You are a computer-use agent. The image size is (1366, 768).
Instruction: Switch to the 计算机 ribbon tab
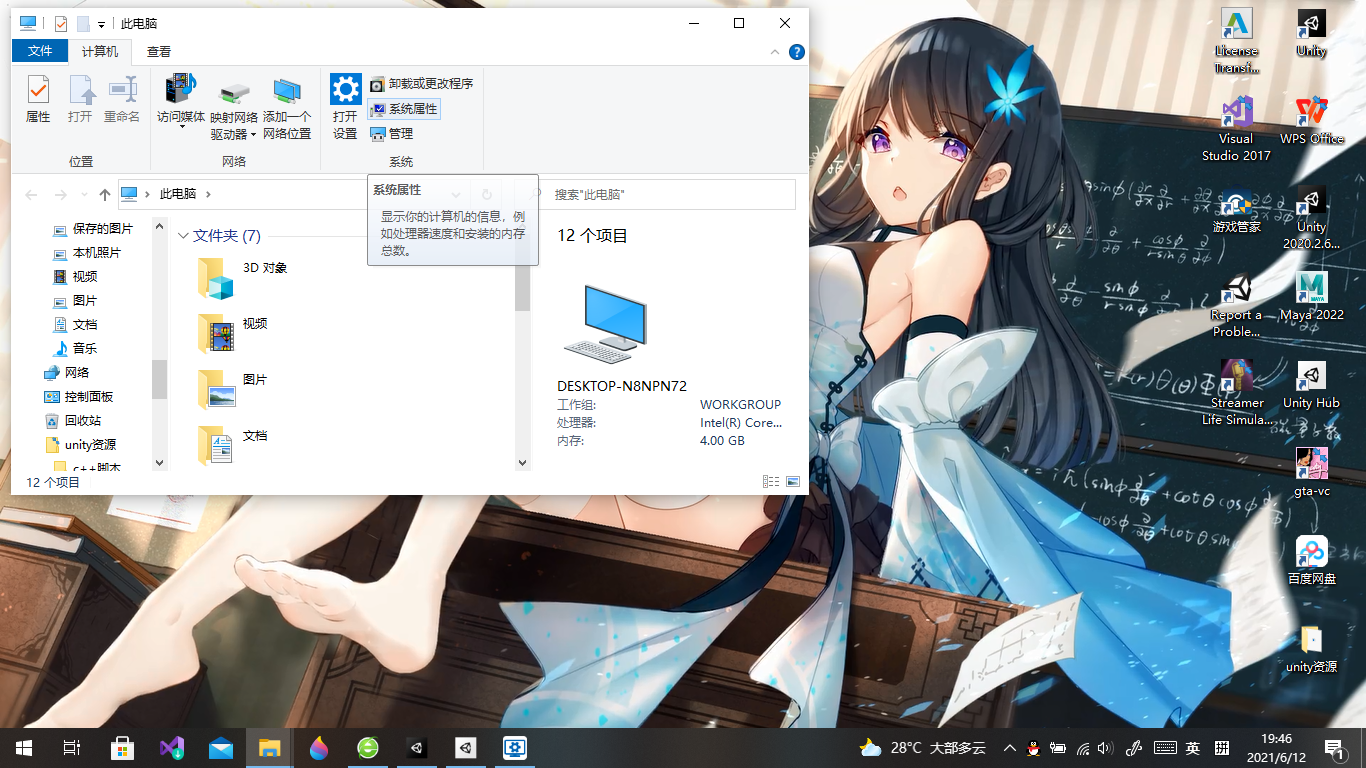click(x=100, y=51)
